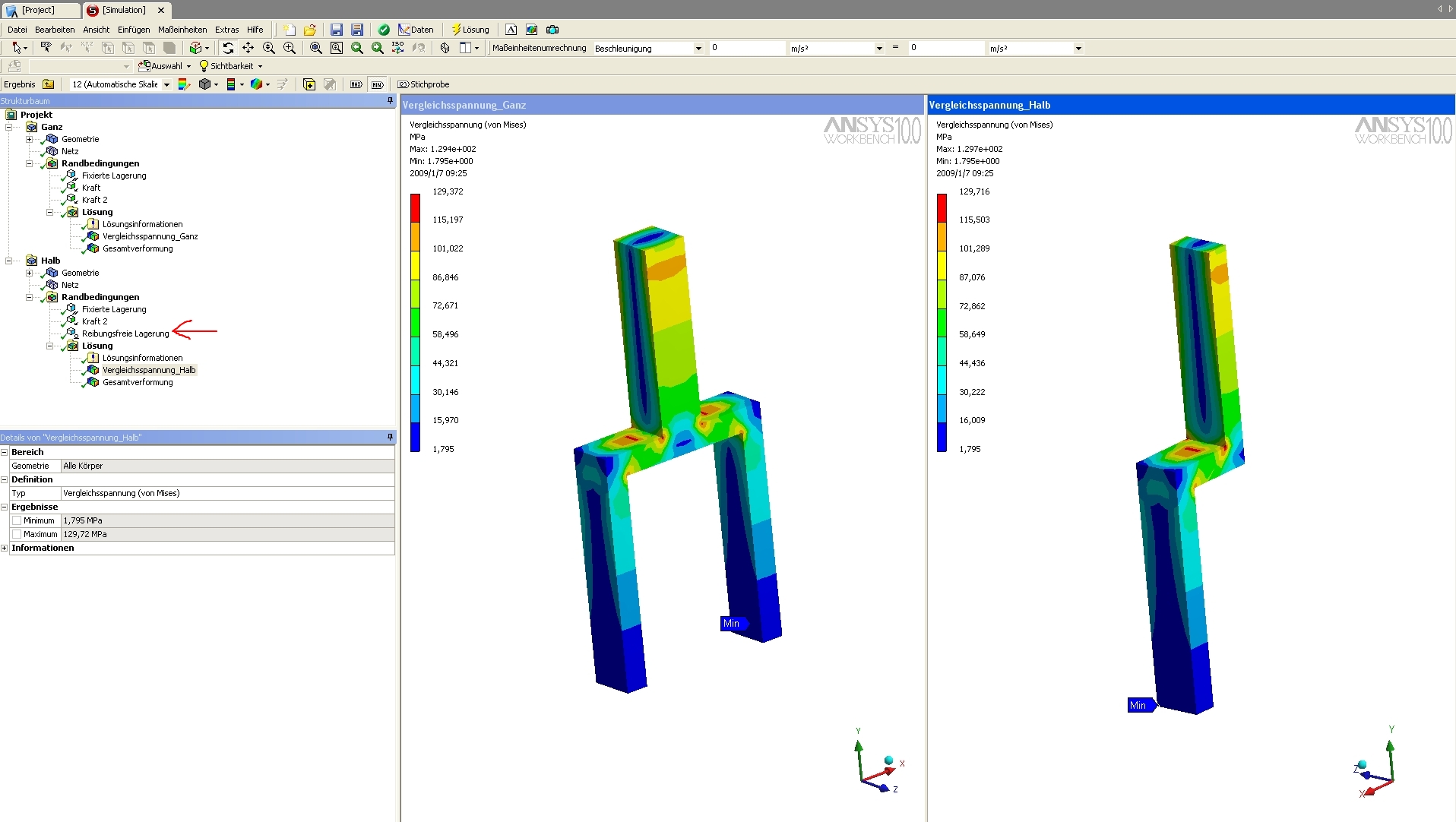1456x822 pixels.
Task: Select the Box Zoom tool
Action: point(290,48)
